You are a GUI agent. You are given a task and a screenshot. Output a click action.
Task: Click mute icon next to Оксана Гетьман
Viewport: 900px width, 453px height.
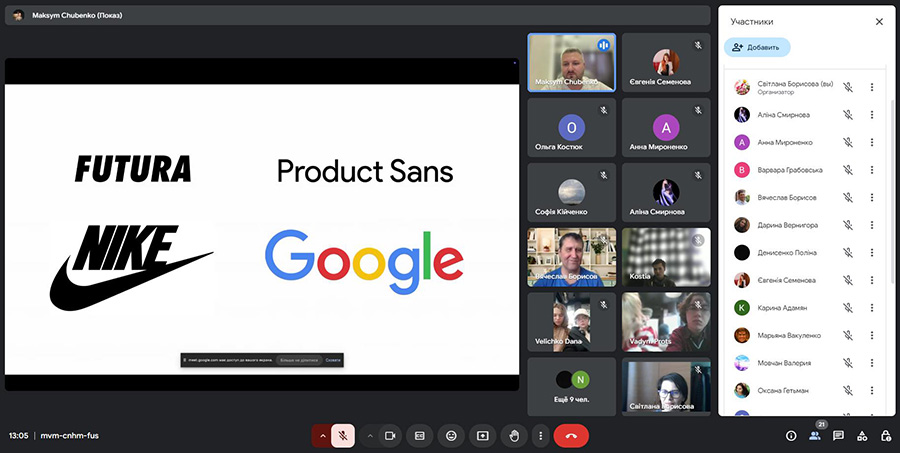(x=847, y=390)
